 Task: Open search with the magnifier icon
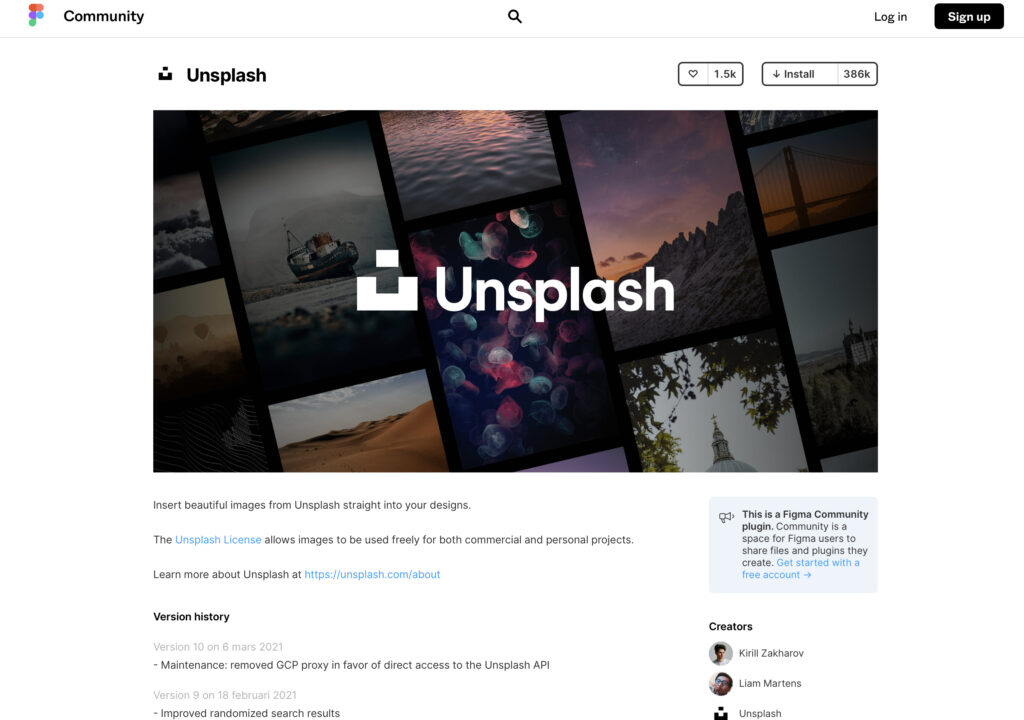(x=515, y=16)
